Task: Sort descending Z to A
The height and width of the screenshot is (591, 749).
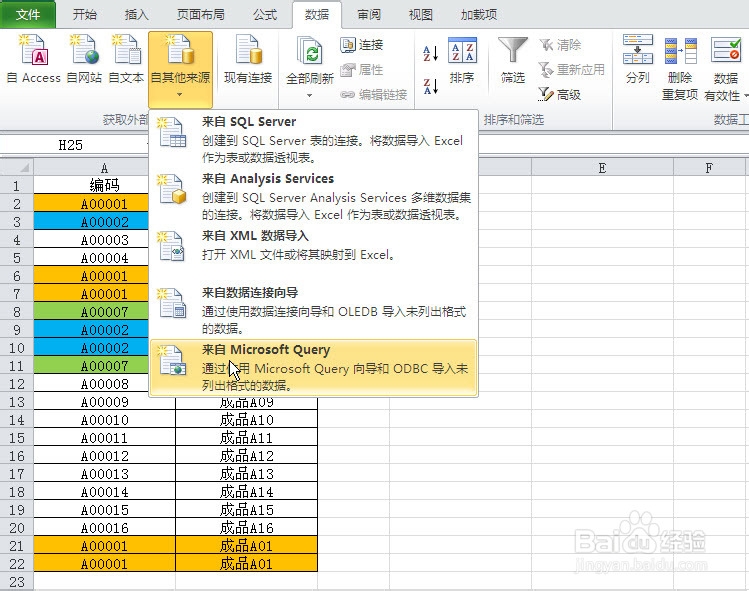Action: 430,86
